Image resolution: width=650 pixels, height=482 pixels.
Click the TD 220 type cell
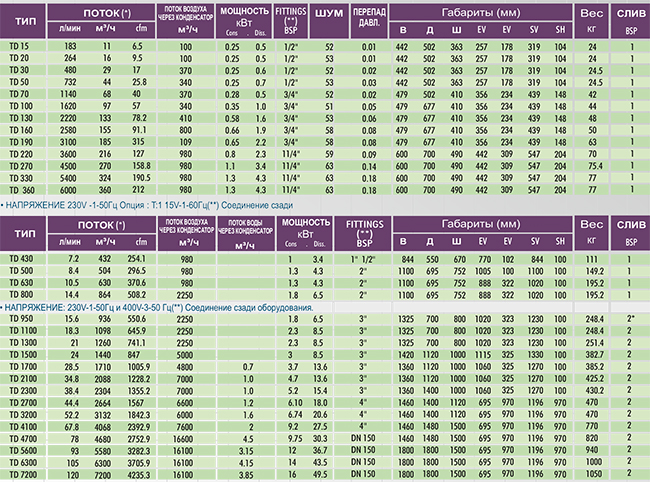[x=20, y=155]
